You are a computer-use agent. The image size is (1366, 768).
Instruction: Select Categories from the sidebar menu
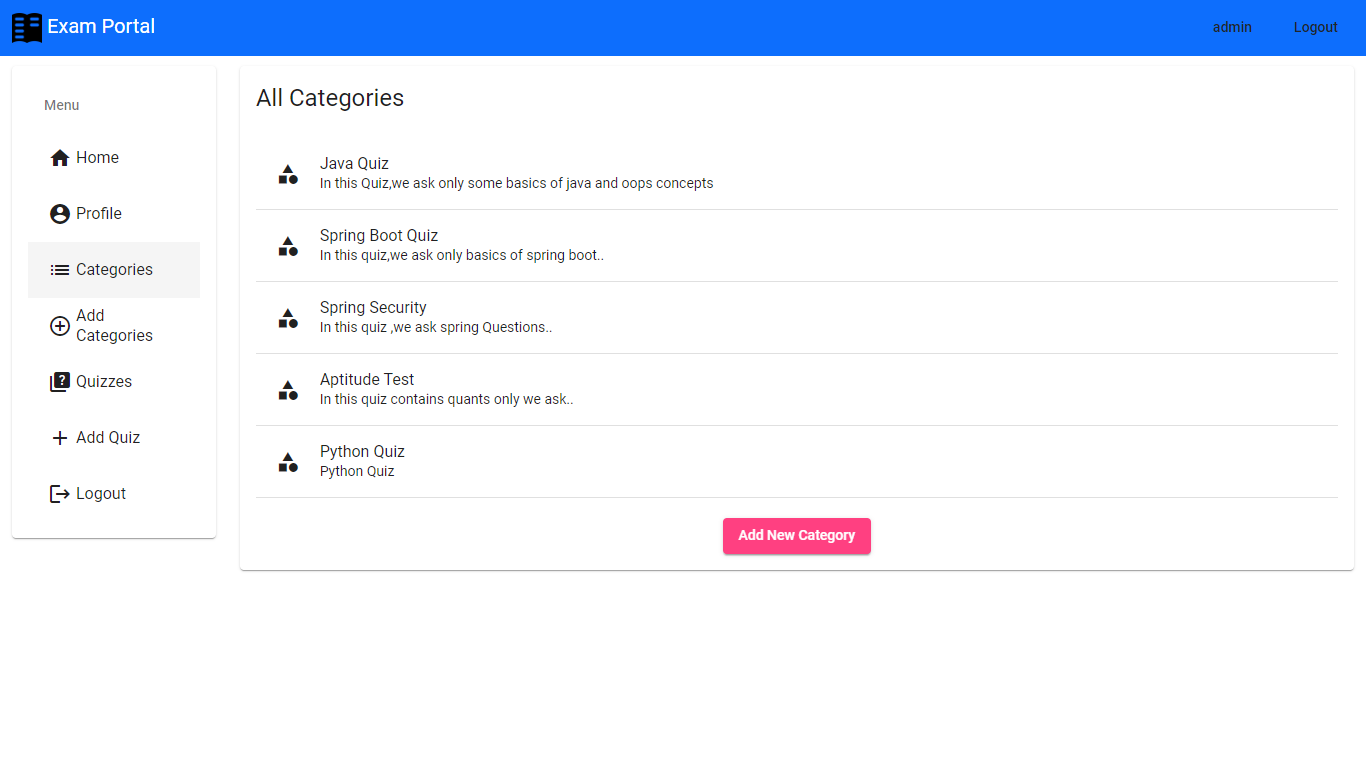point(113,269)
